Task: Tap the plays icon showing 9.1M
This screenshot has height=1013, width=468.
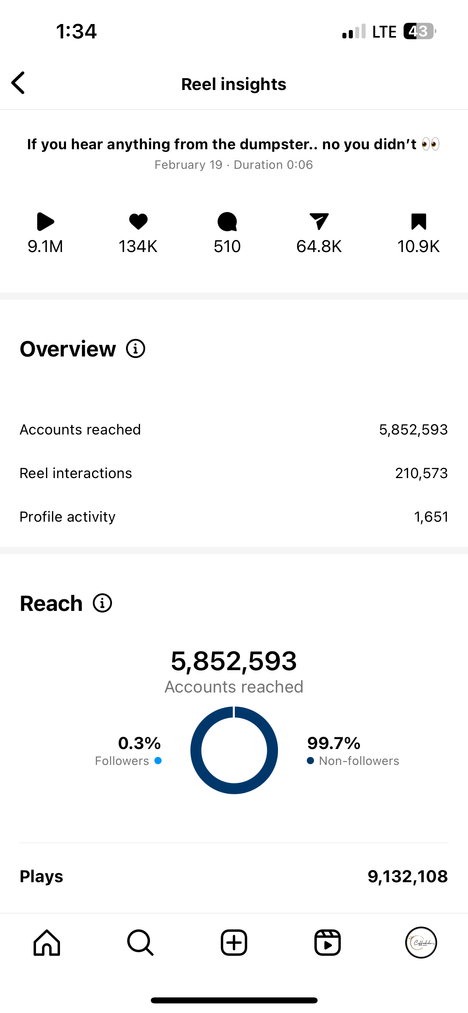Action: pos(45,222)
